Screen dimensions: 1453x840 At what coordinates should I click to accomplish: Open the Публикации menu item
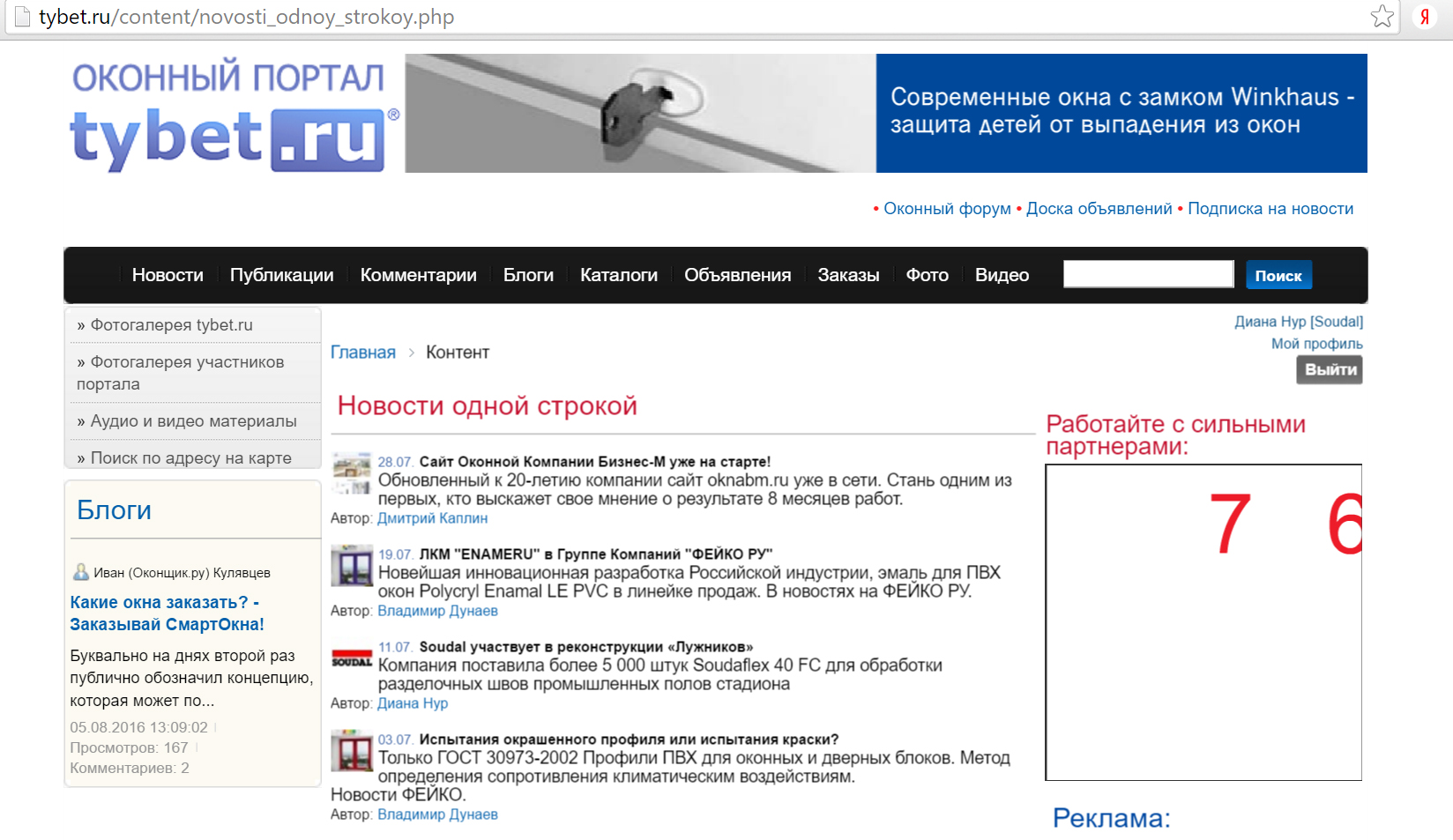point(281,275)
